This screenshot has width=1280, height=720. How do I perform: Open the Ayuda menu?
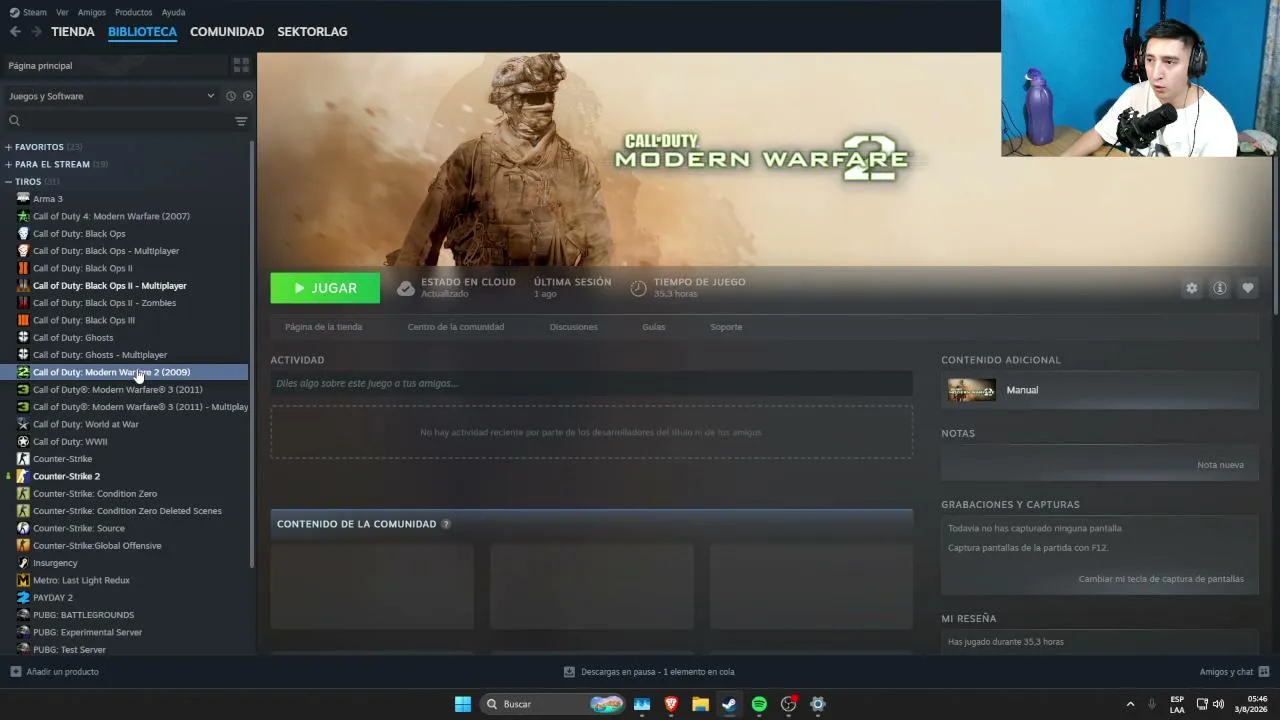pos(173,13)
